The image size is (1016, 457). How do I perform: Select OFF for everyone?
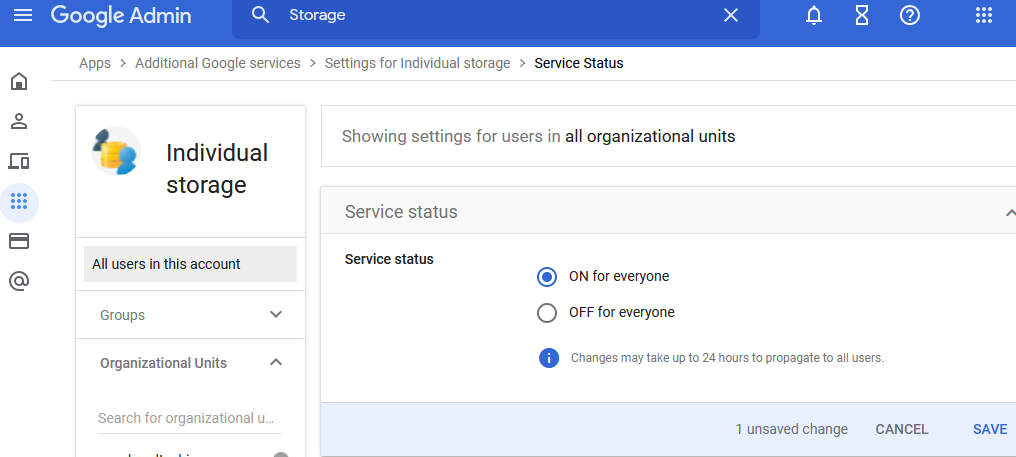tap(547, 313)
